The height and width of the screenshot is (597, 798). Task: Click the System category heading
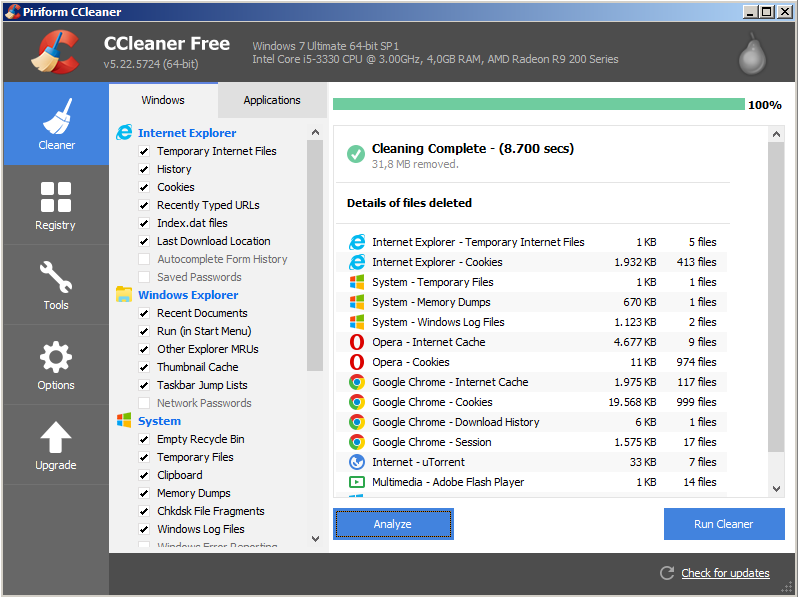pyautogui.click(x=159, y=421)
